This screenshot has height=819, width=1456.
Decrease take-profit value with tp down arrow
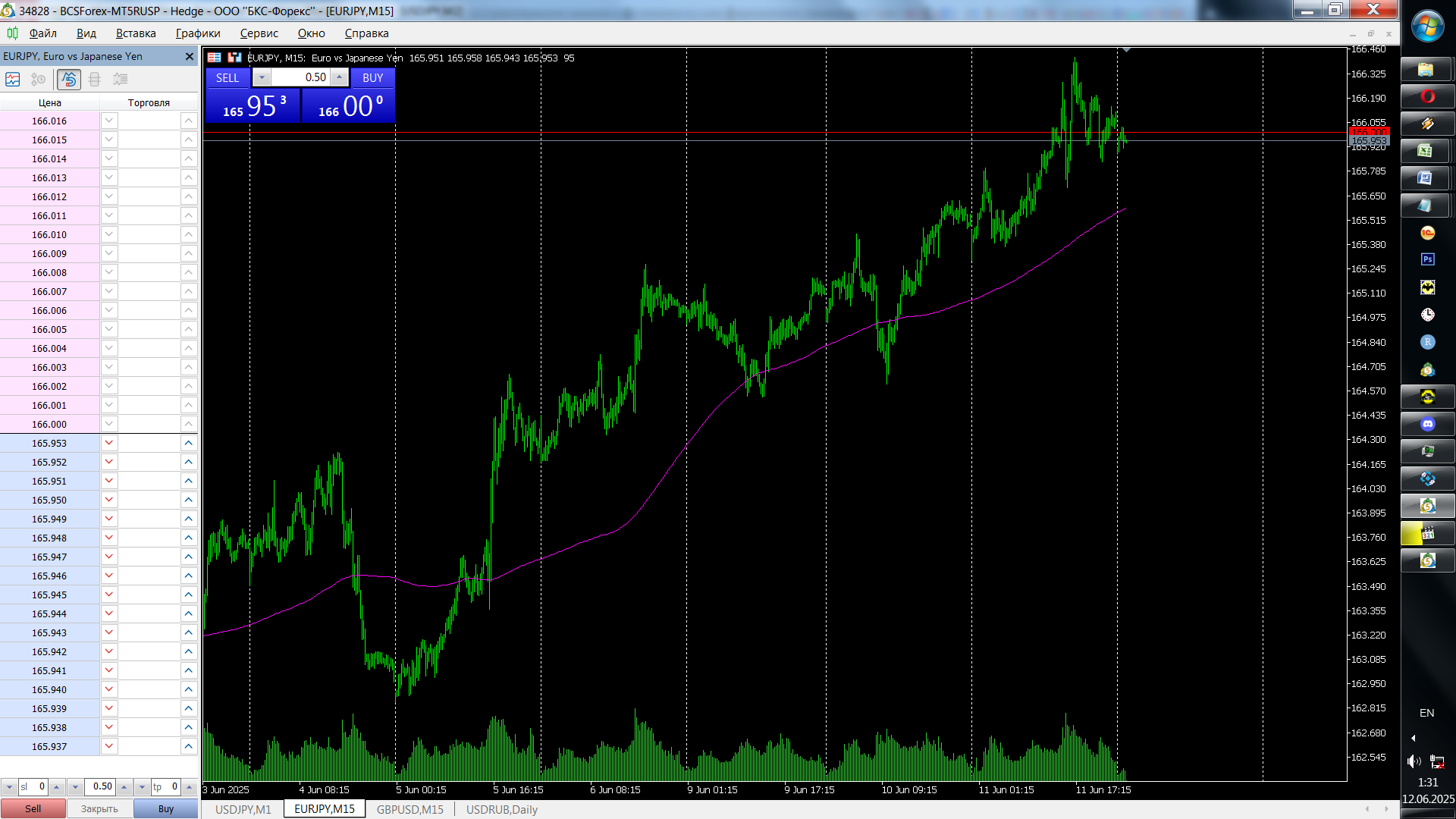pos(142,787)
